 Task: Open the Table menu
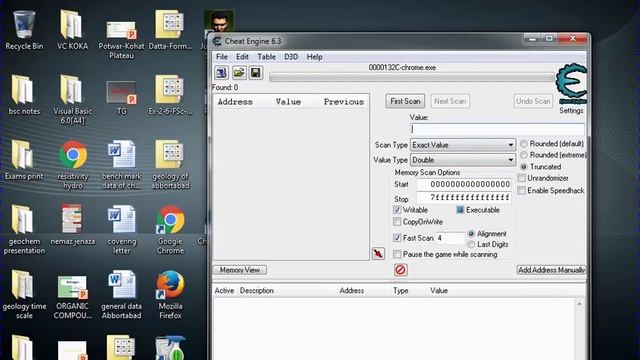pyautogui.click(x=267, y=57)
